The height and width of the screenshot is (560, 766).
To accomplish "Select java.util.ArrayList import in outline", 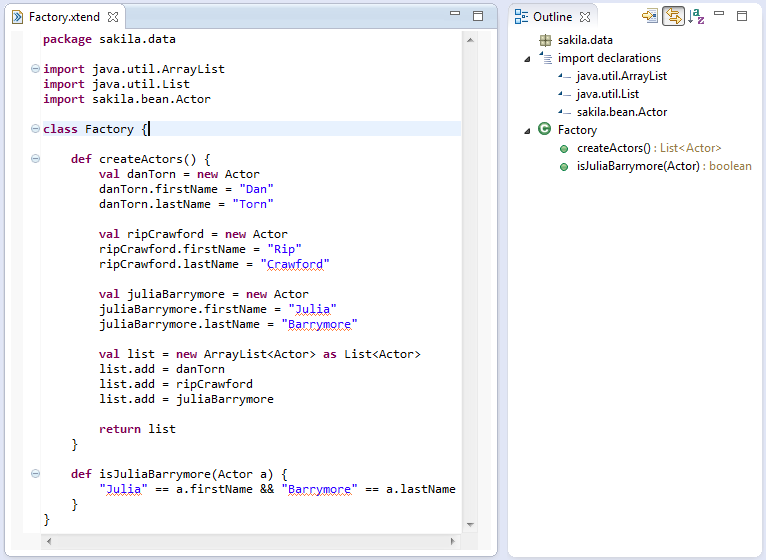I will 621,76.
